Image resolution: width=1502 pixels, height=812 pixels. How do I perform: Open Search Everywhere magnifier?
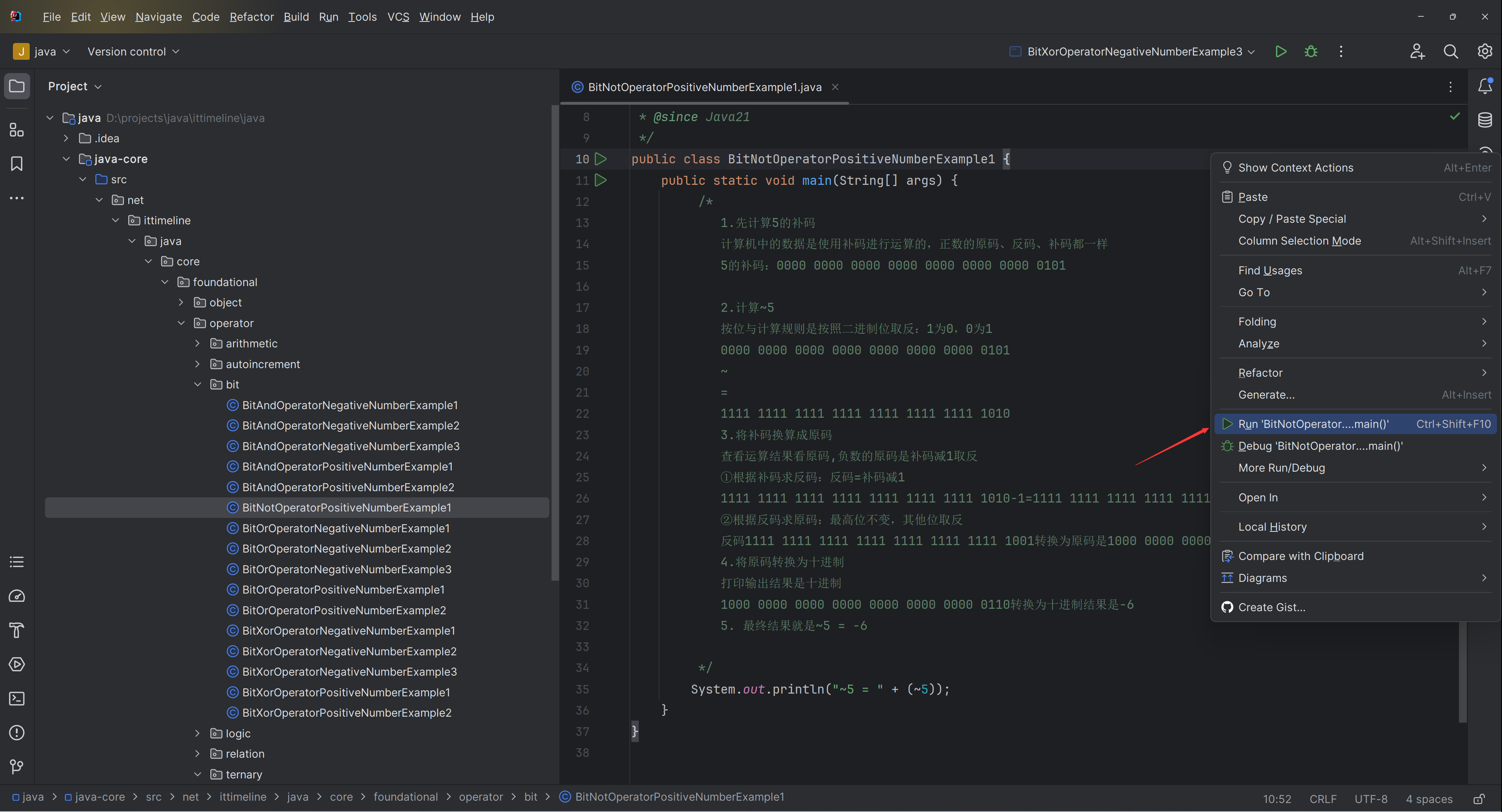pos(1451,52)
